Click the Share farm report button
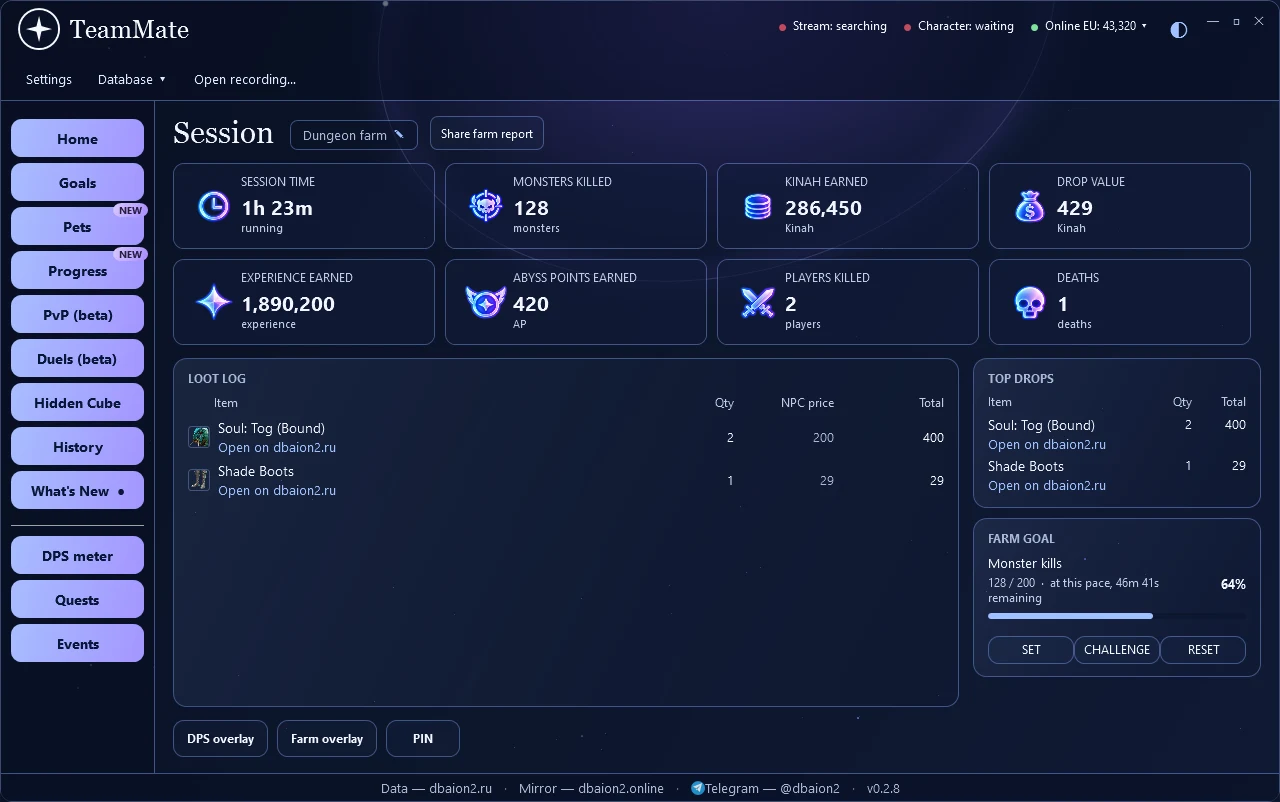Image resolution: width=1280 pixels, height=802 pixels. tap(486, 134)
